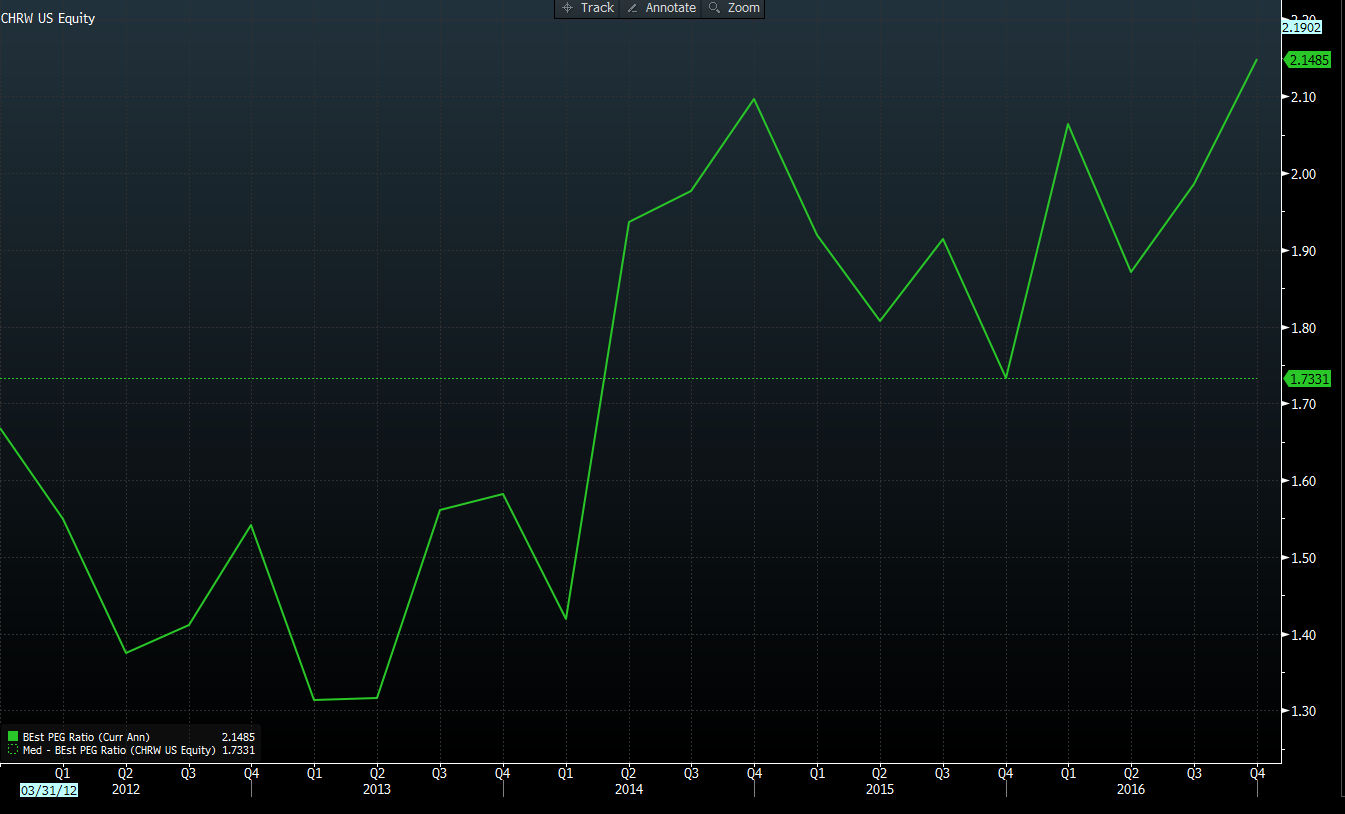
Task: Click the Q2 label above 2012
Action: click(126, 773)
